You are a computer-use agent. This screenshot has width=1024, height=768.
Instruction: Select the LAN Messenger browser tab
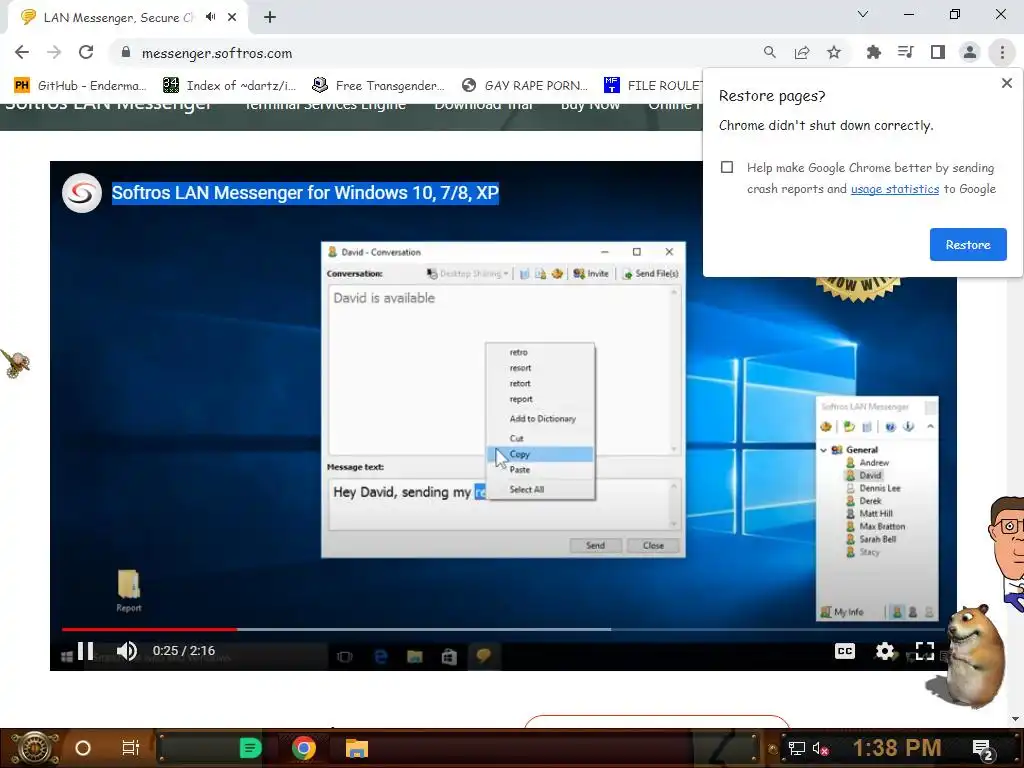(x=127, y=18)
